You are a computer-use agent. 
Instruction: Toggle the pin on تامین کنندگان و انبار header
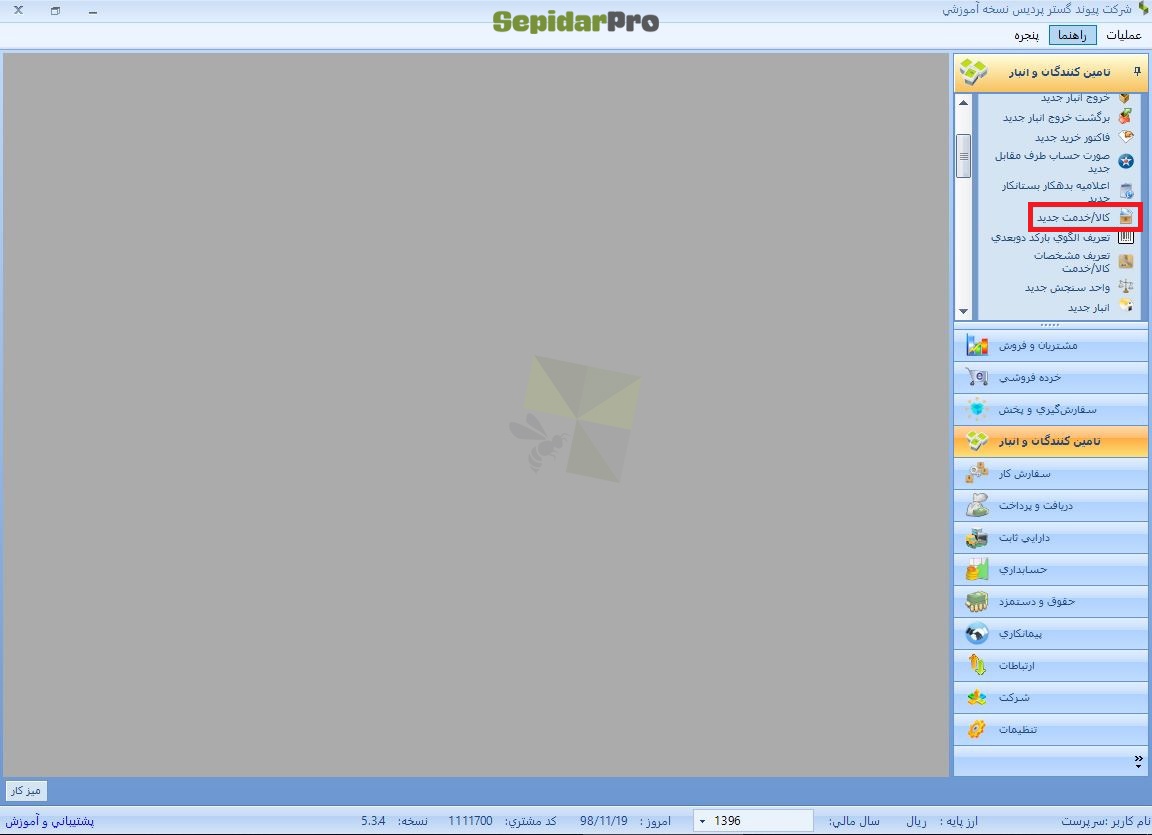1137,71
